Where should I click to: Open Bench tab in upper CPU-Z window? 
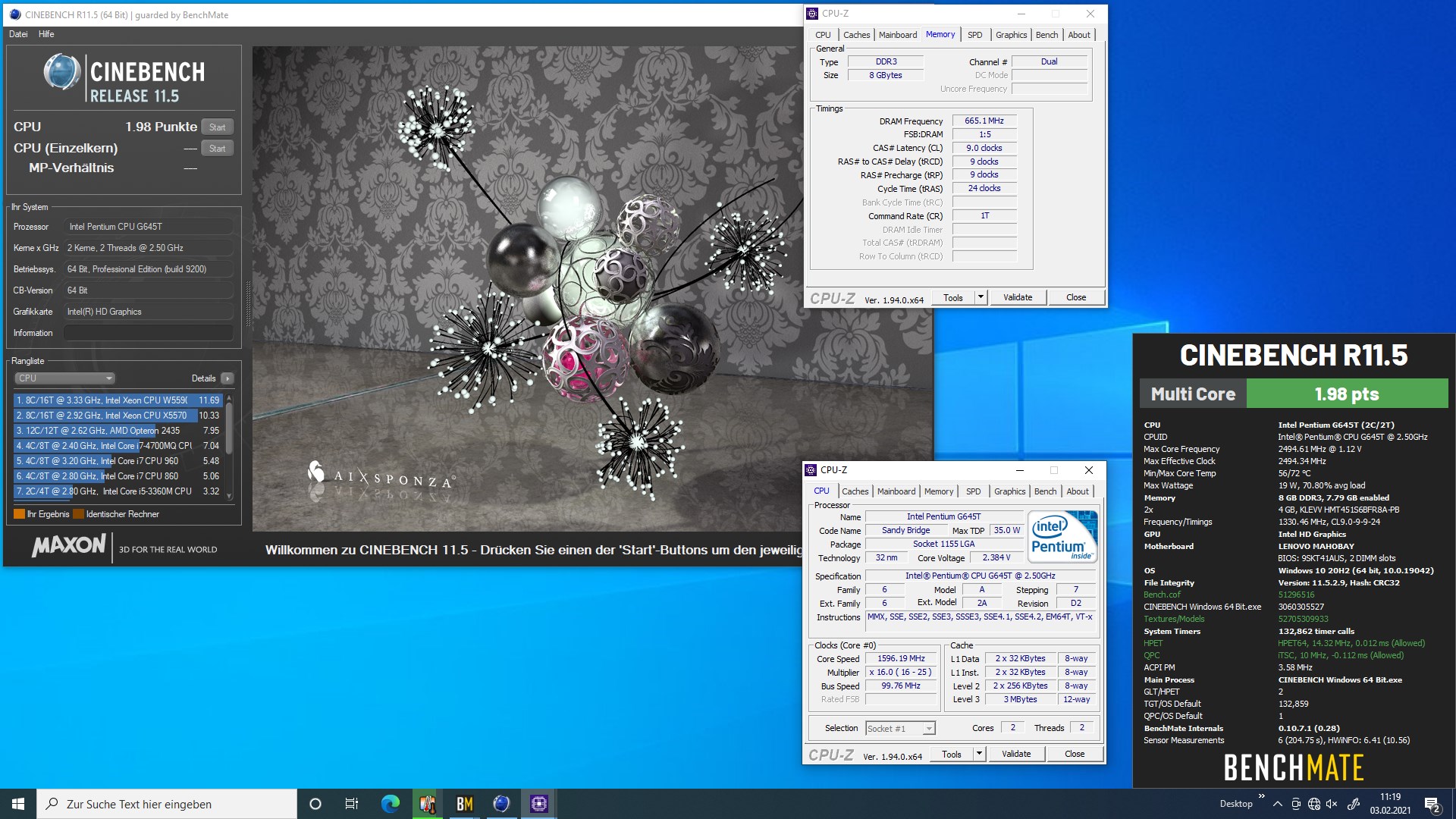(x=1046, y=35)
